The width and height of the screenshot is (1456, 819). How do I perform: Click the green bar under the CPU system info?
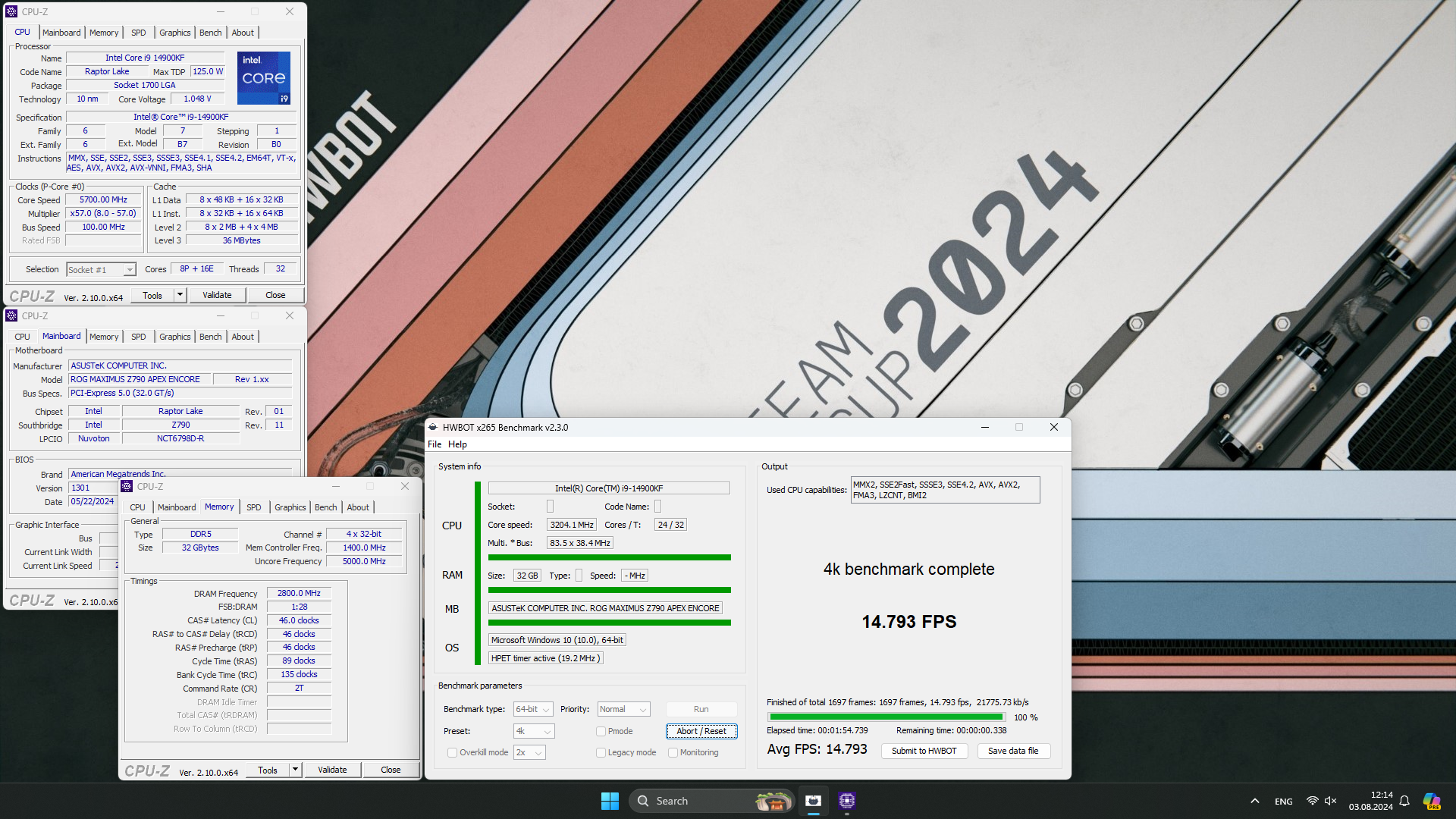pyautogui.click(x=610, y=557)
